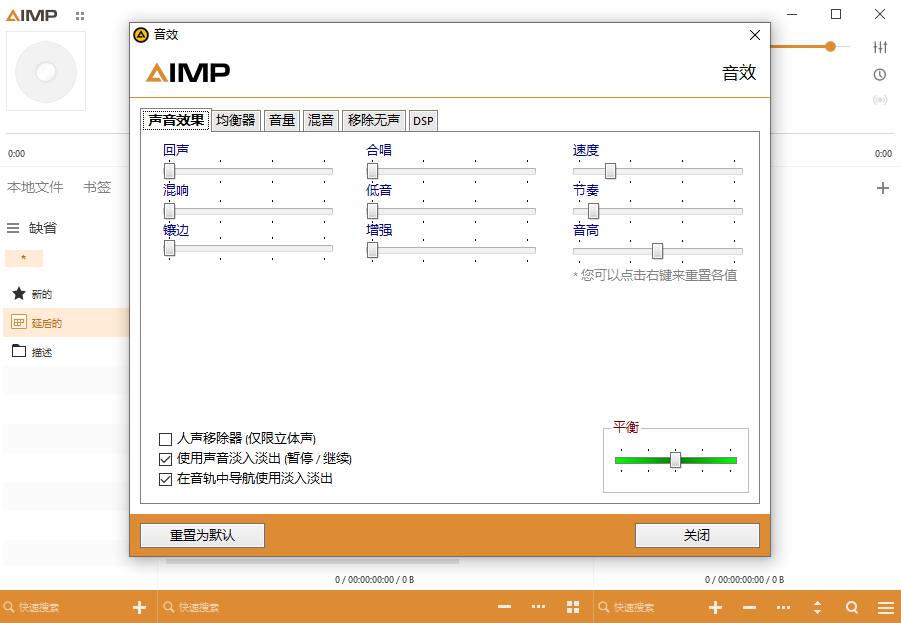This screenshot has height=623, width=901.
Task: Click the plus icon in bottom-left panel
Action: pos(139,607)
